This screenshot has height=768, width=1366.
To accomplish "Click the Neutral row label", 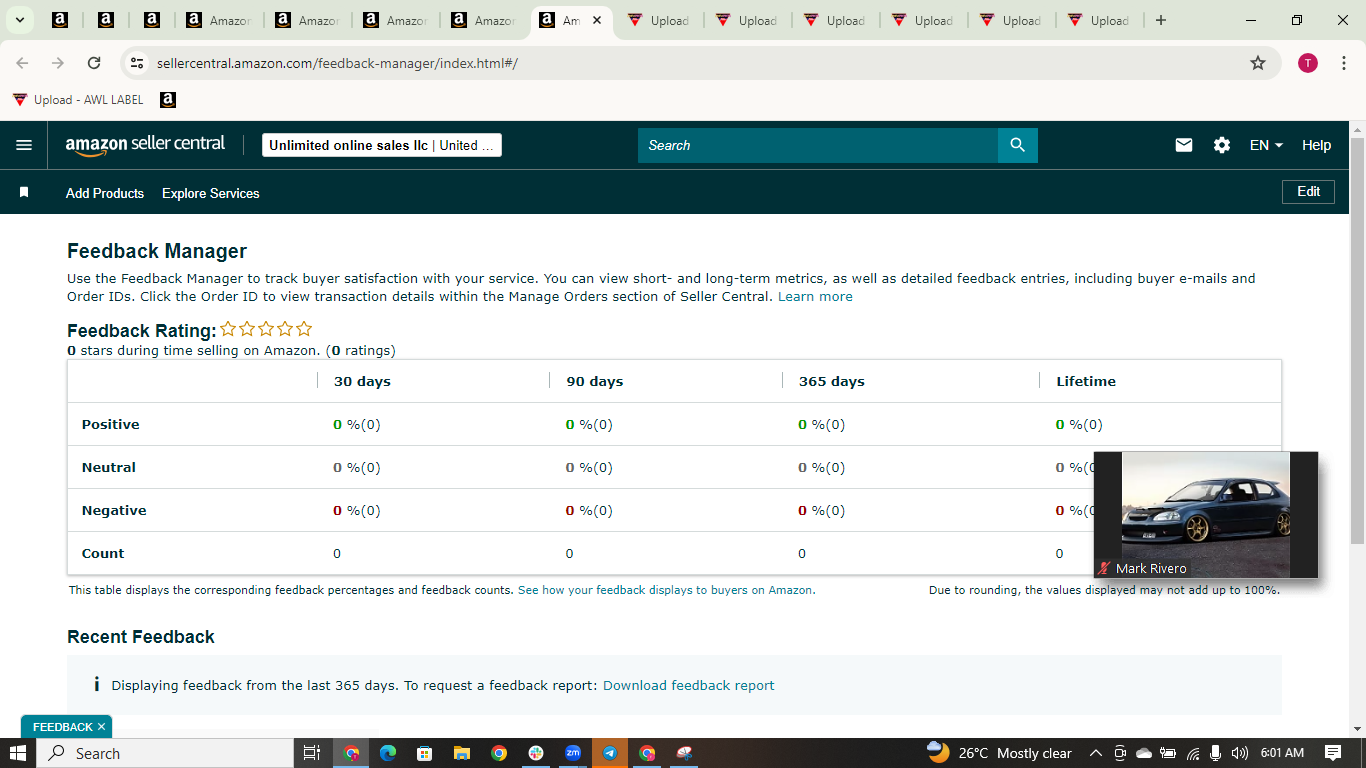I will pyautogui.click(x=109, y=467).
